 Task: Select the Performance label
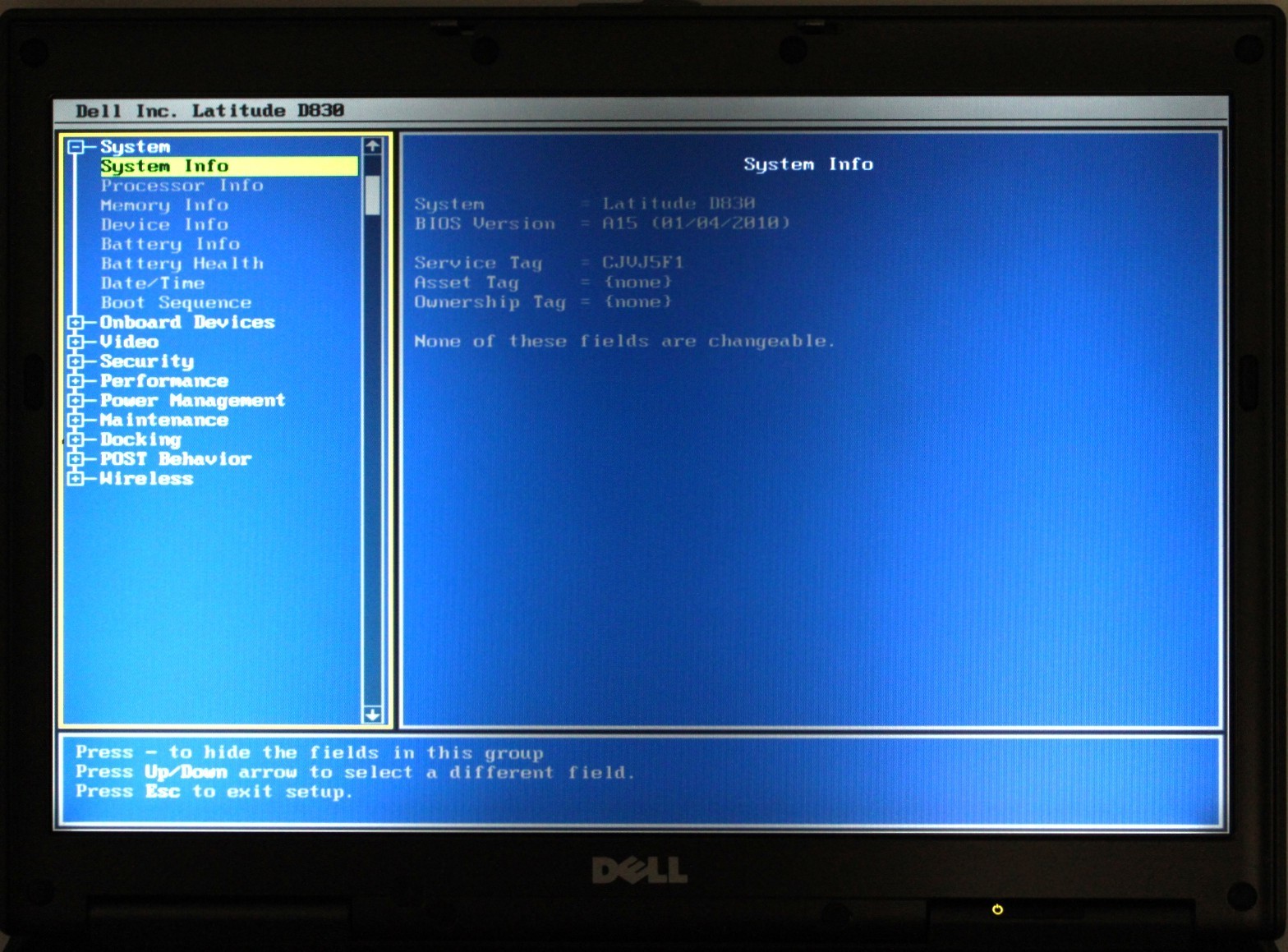coord(164,381)
